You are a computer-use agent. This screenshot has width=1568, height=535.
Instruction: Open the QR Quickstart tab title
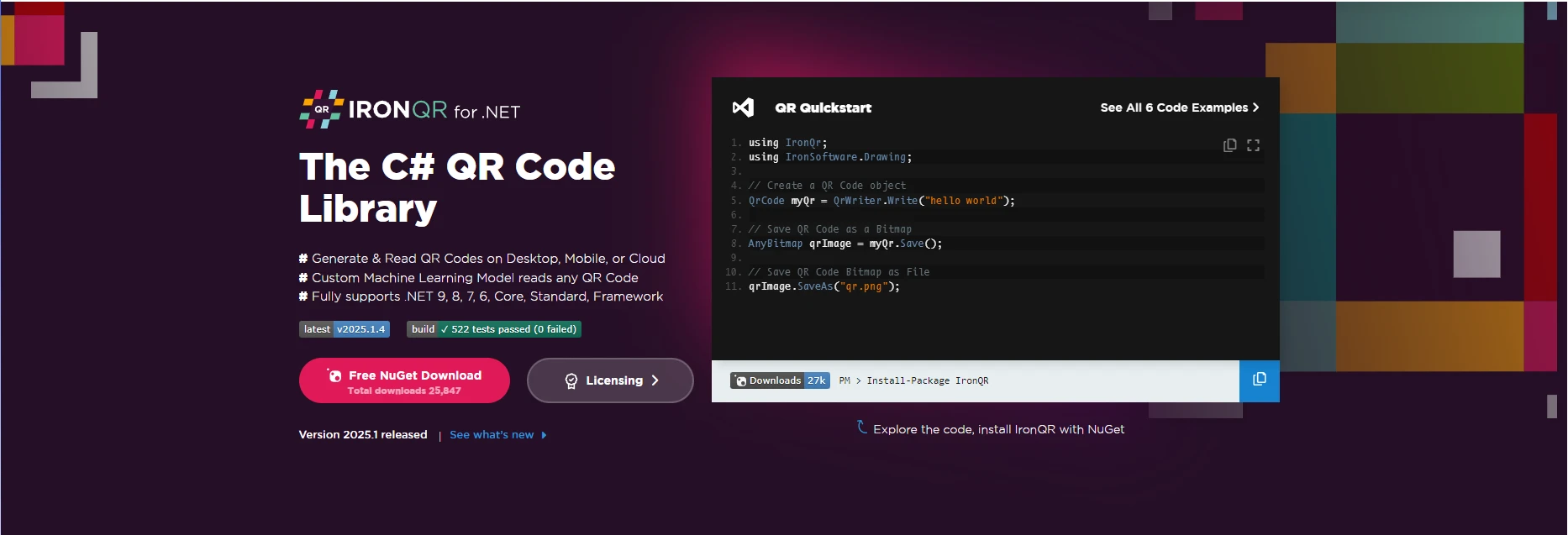pos(823,108)
